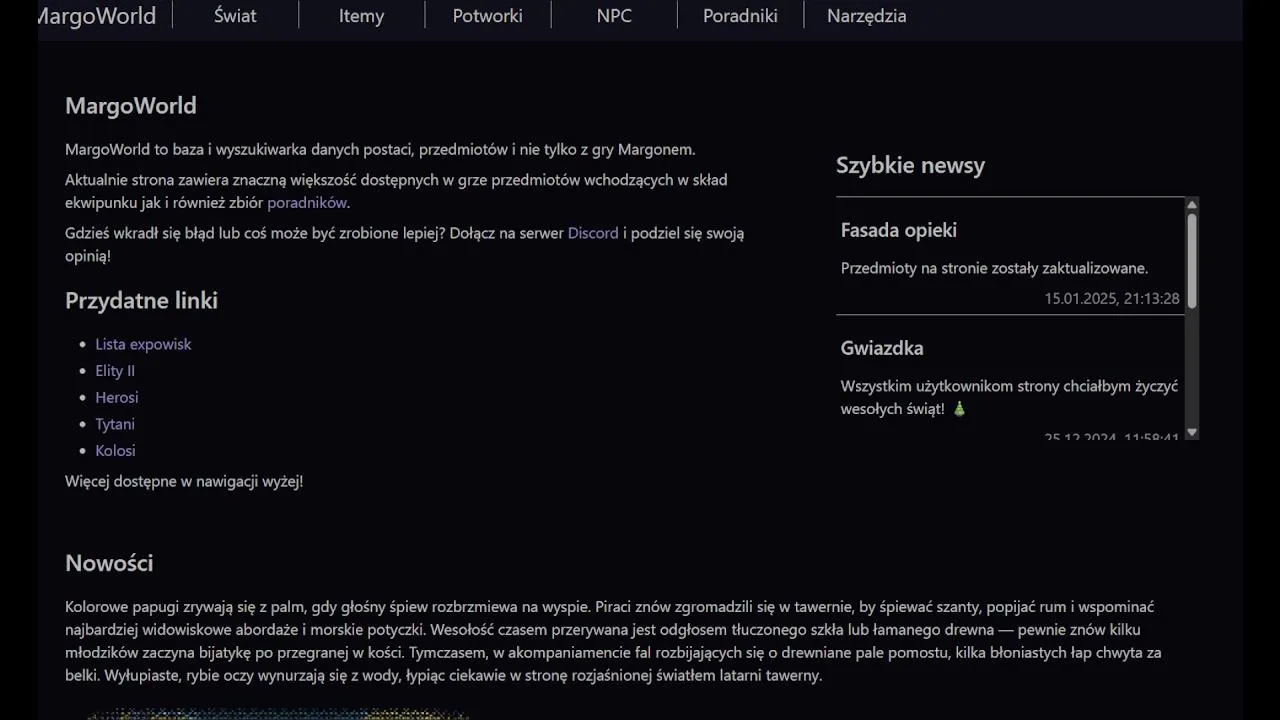
Task: Open the Świat navigation menu
Action: tap(235, 16)
